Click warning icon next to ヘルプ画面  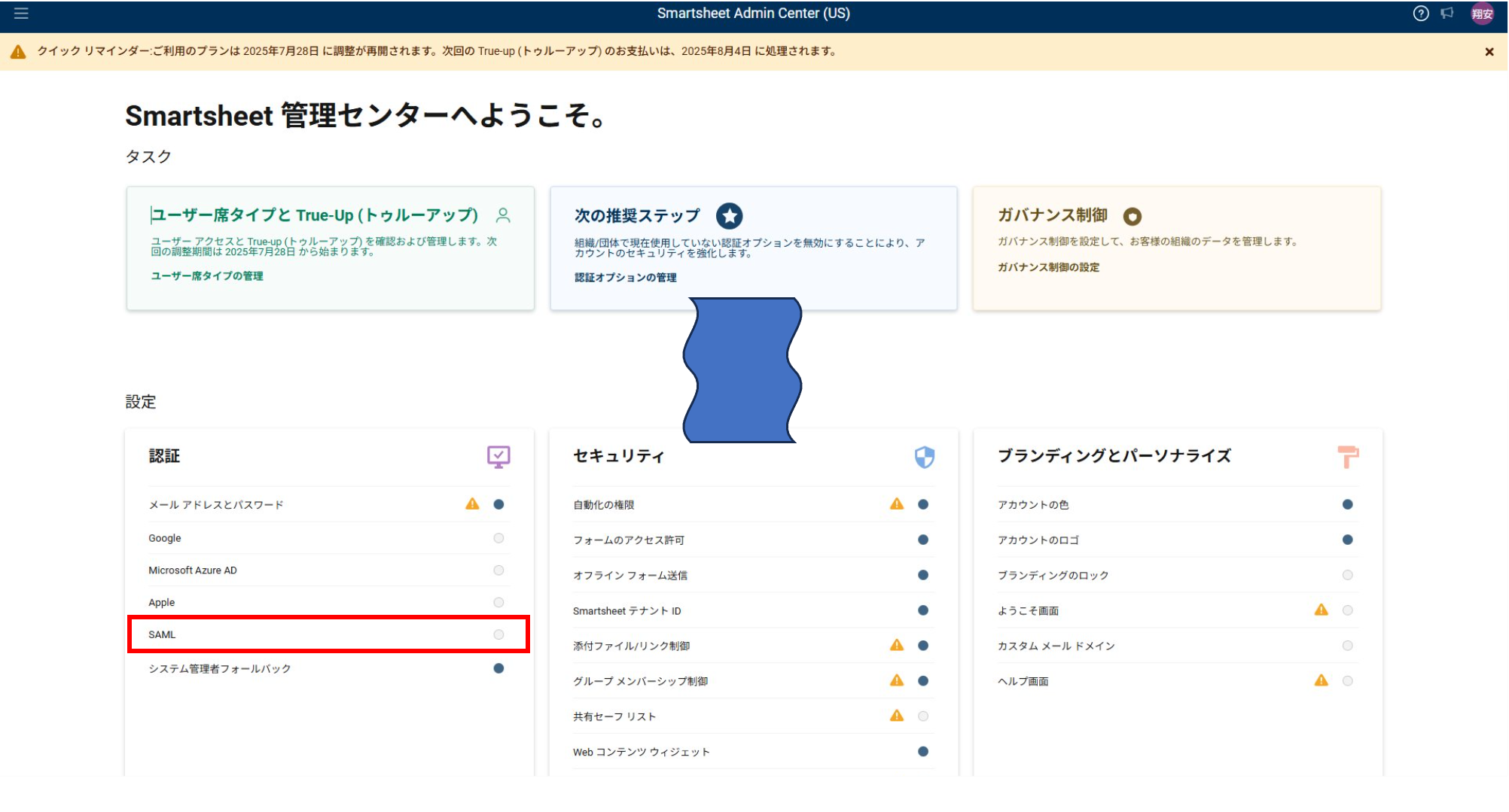[1321, 680]
